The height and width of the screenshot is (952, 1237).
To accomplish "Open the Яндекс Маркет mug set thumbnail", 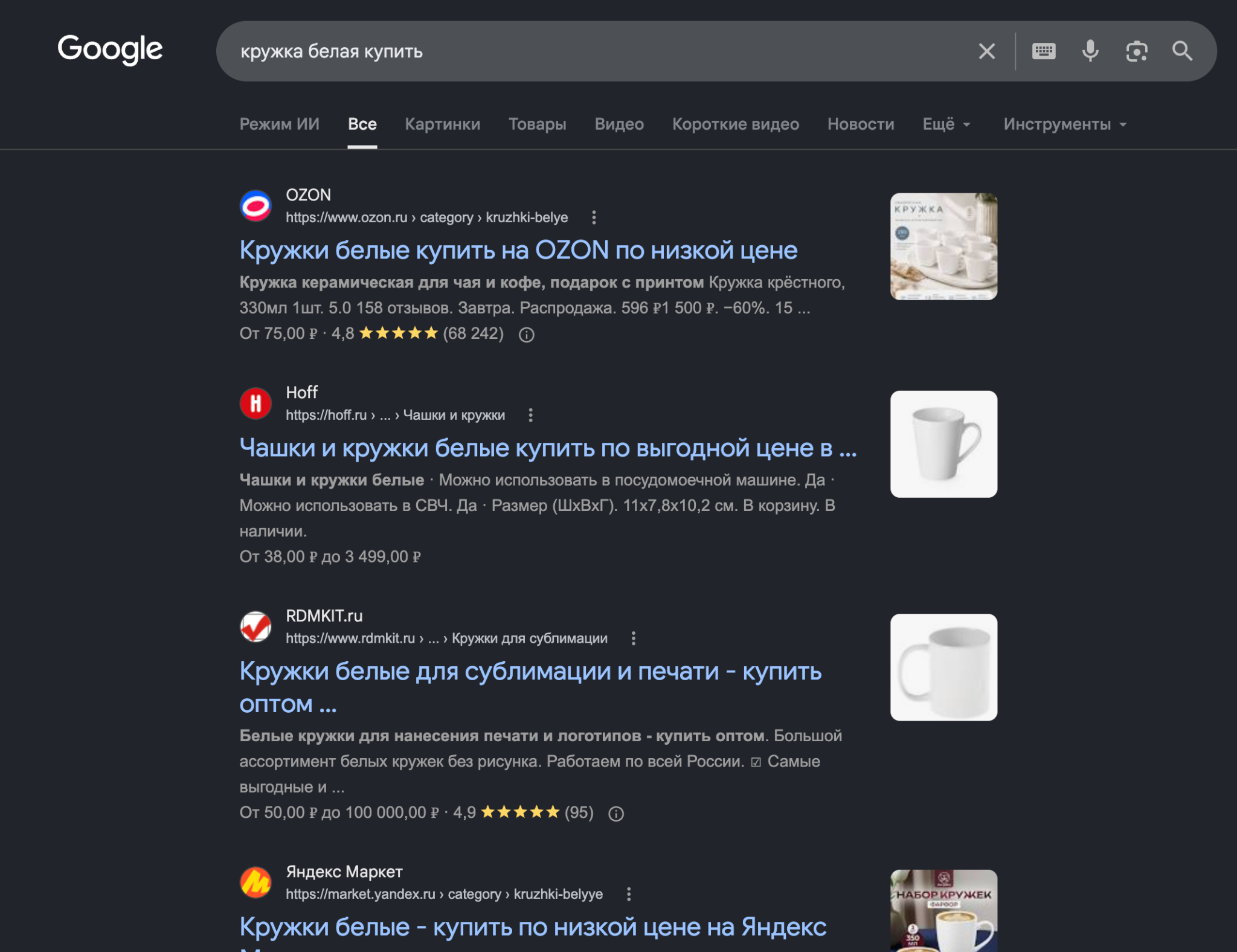I will pos(943,911).
